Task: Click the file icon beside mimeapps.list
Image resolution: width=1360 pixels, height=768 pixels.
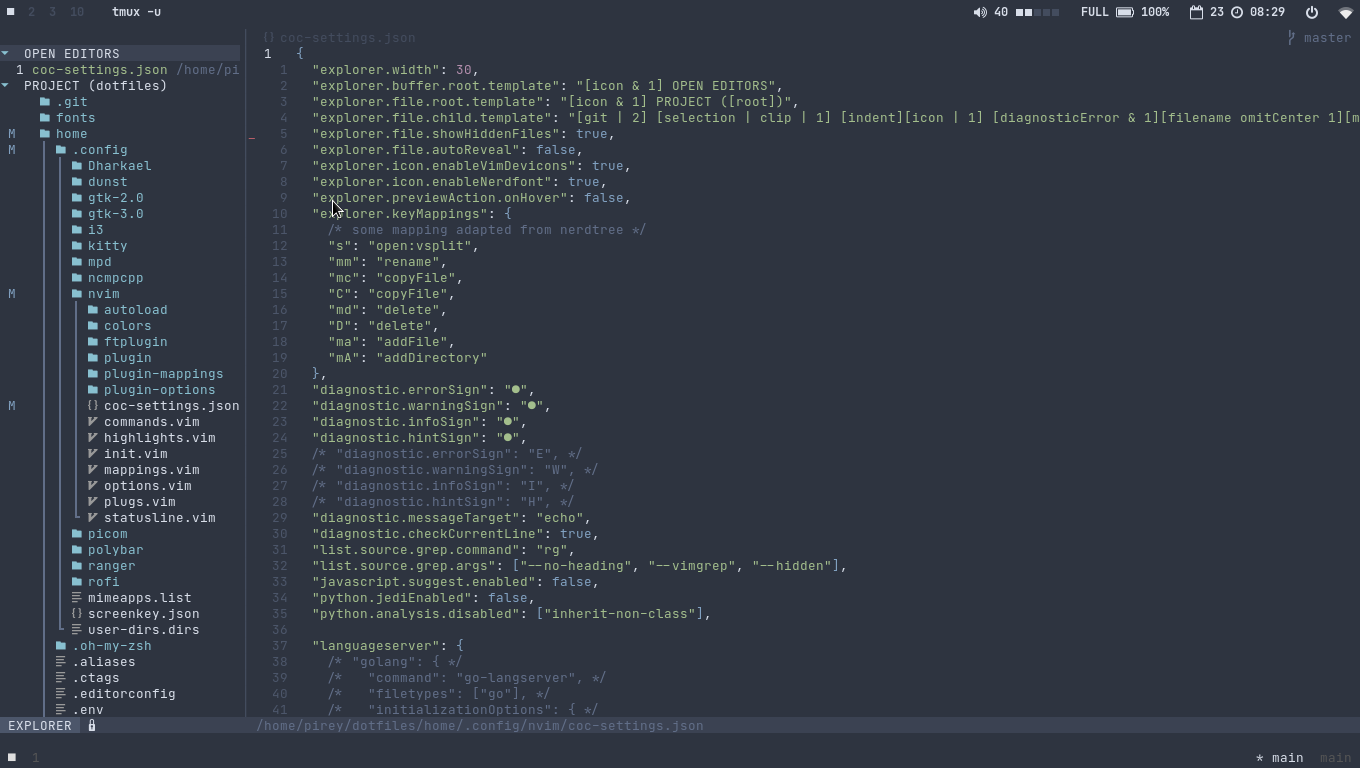Action: click(77, 598)
